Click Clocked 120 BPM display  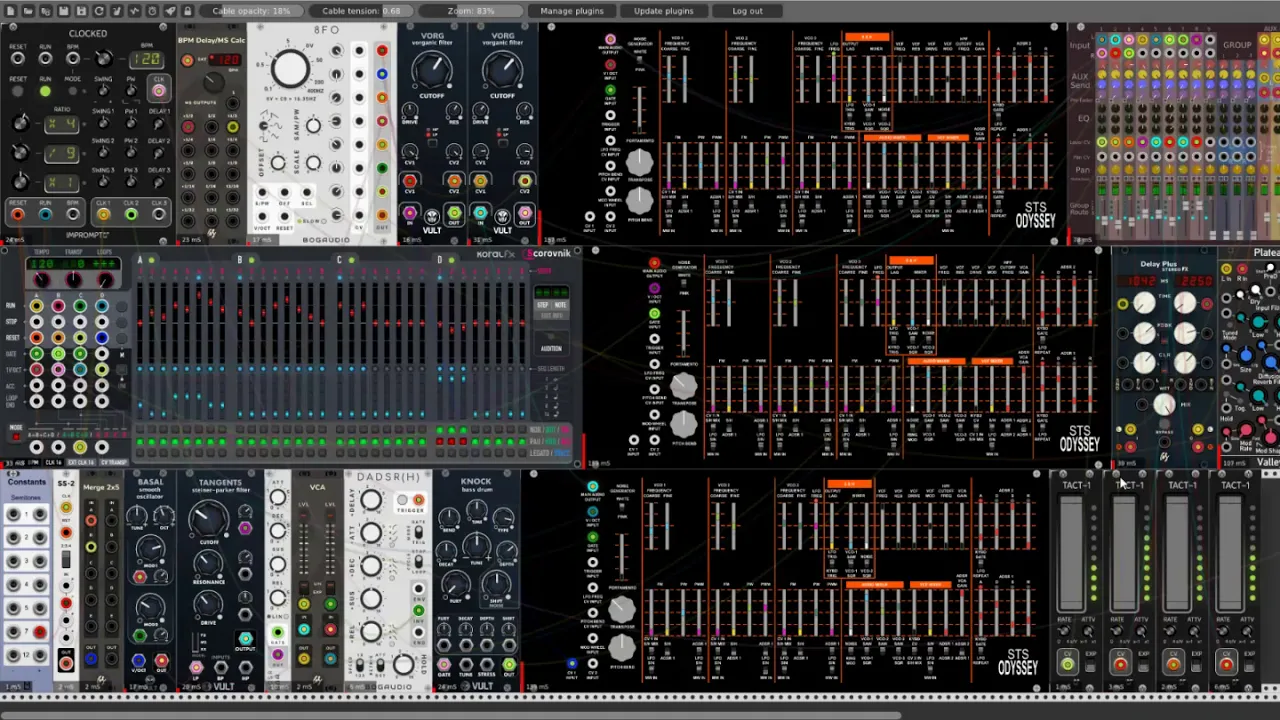click(x=146, y=61)
